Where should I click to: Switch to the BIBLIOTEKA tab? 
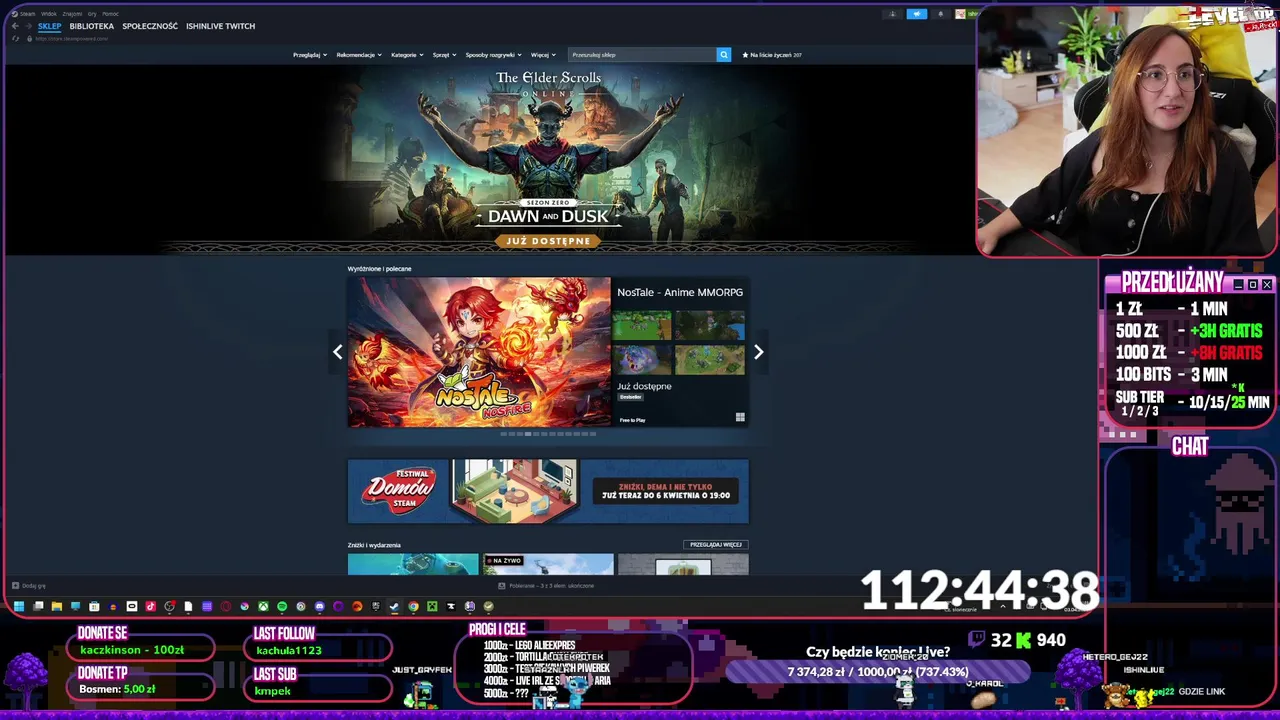point(92,26)
